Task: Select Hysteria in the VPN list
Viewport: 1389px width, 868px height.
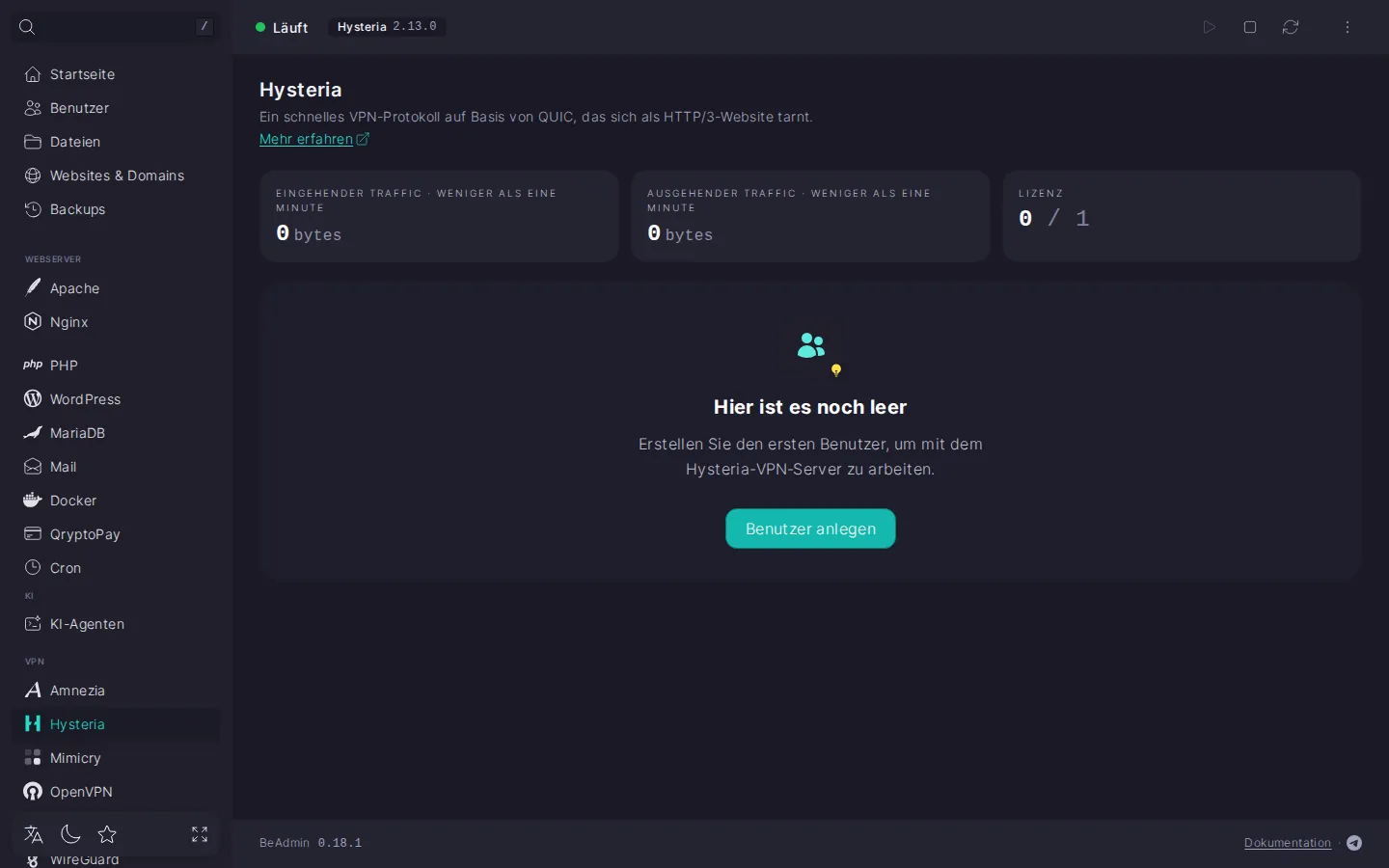Action: [116, 724]
